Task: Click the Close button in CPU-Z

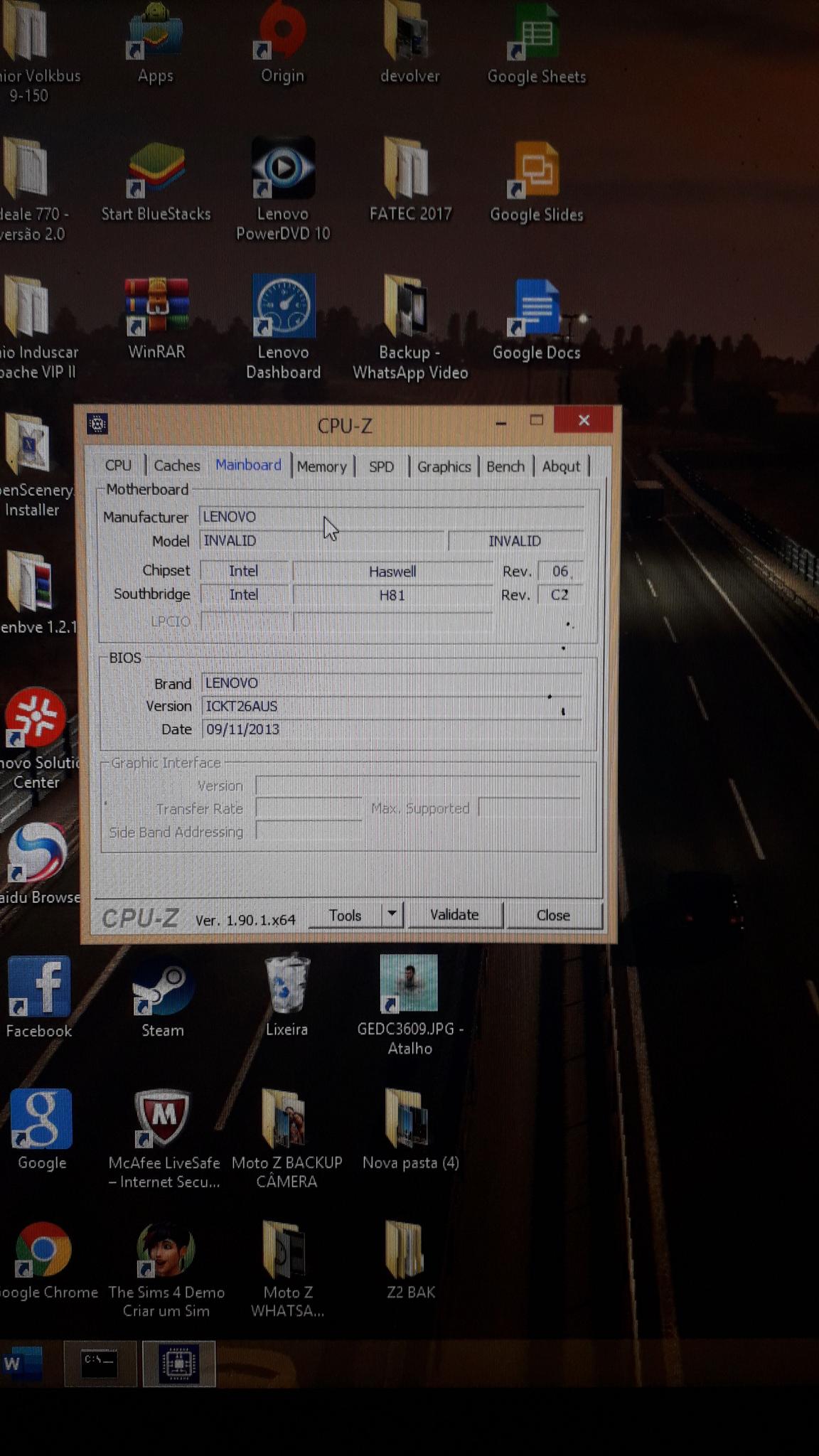Action: tap(553, 916)
